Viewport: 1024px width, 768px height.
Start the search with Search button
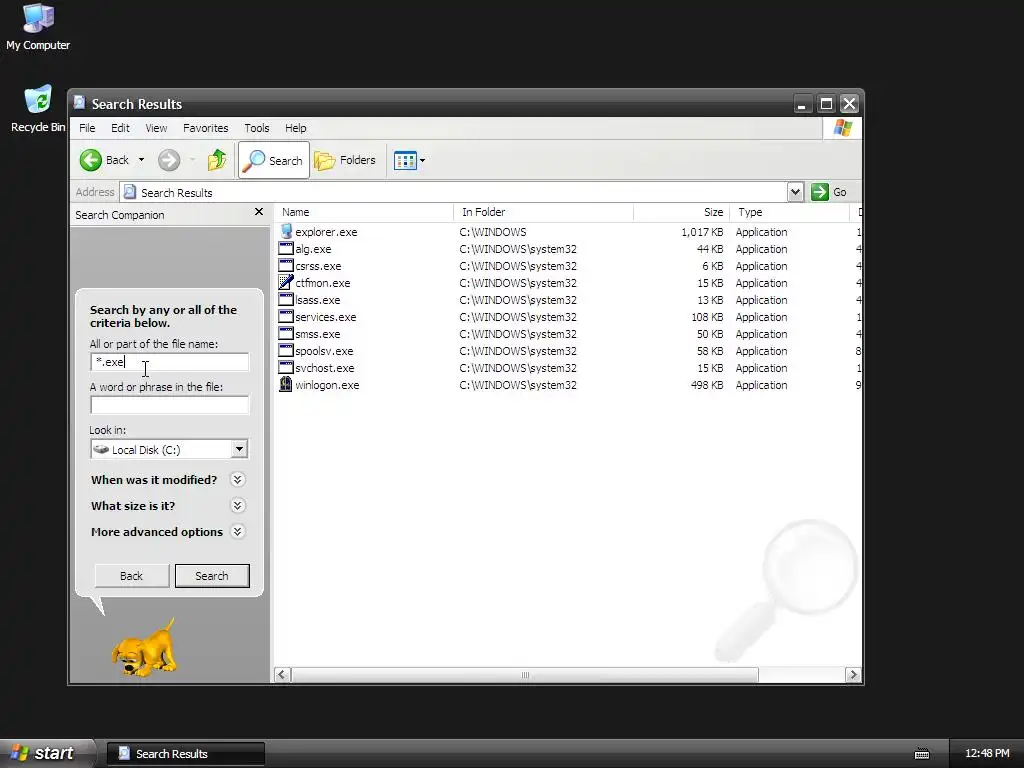coord(212,576)
